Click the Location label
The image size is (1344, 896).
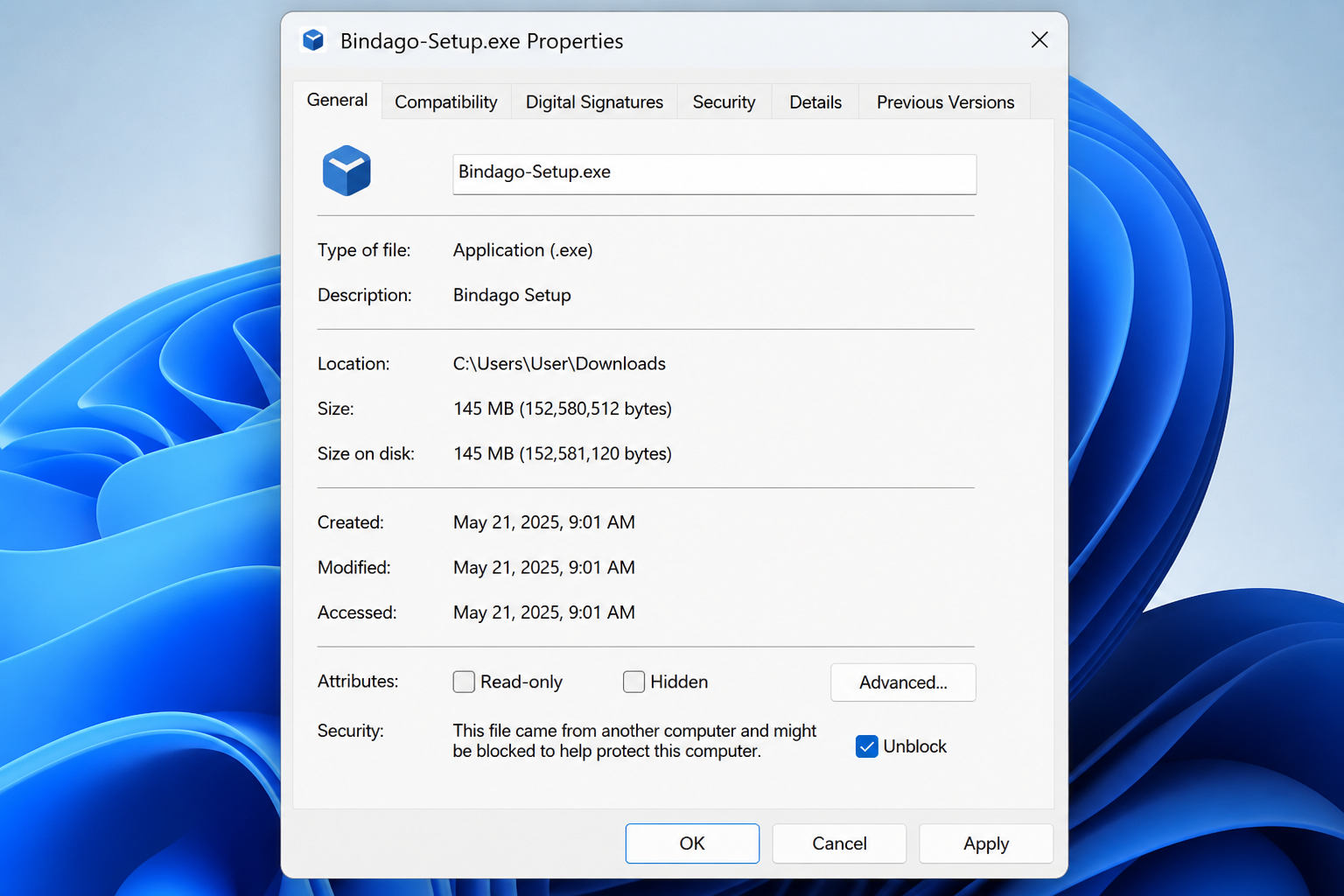[353, 364]
